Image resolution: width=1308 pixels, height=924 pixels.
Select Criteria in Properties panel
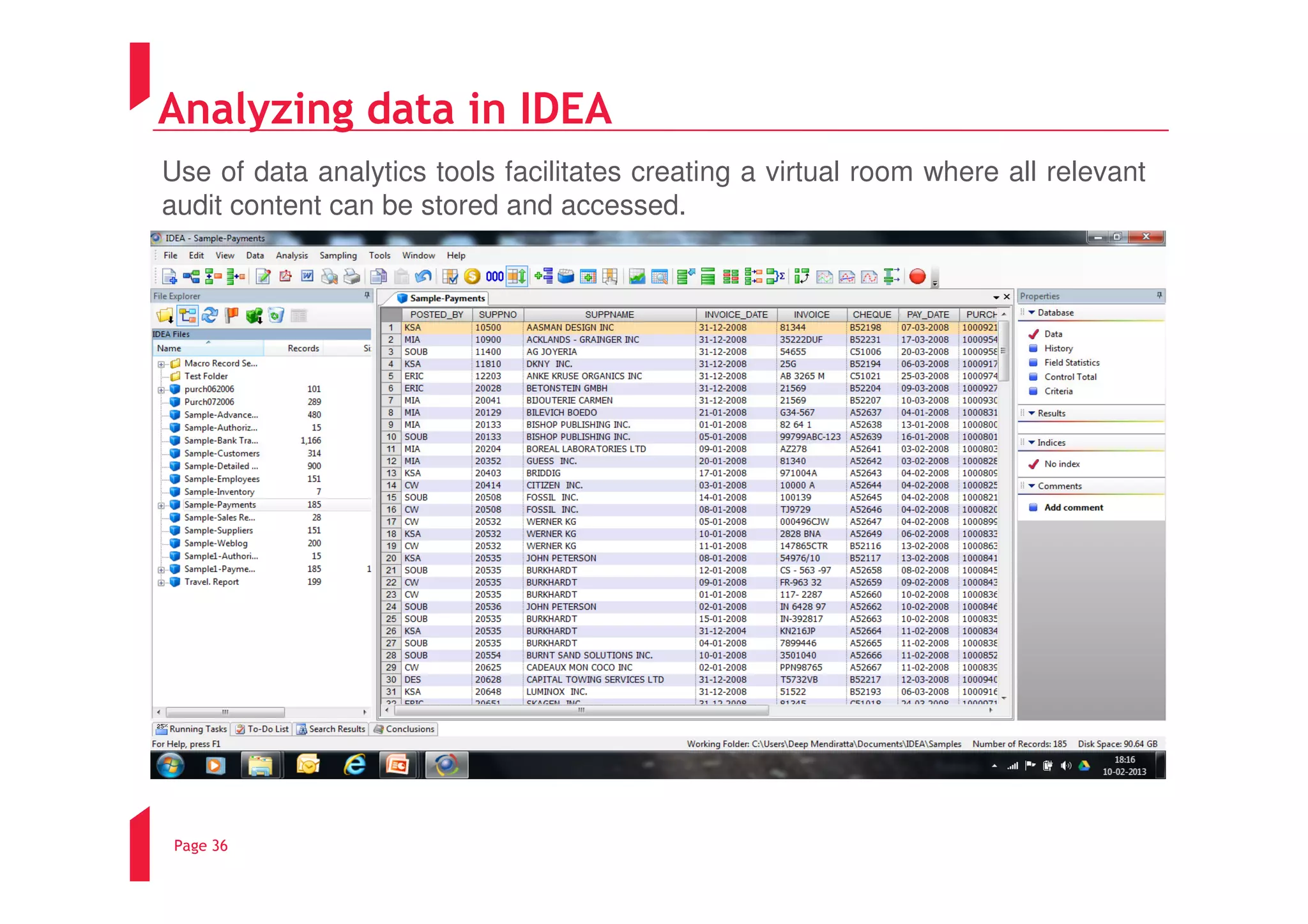click(x=1058, y=391)
